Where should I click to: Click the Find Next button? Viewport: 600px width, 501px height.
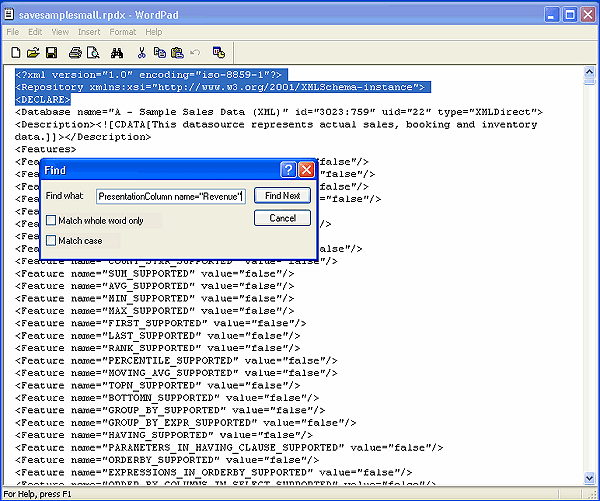(x=282, y=196)
